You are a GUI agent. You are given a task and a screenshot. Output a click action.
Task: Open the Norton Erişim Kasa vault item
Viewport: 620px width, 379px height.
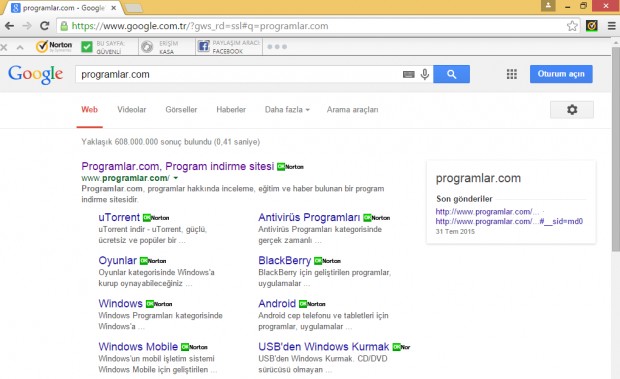coord(160,47)
